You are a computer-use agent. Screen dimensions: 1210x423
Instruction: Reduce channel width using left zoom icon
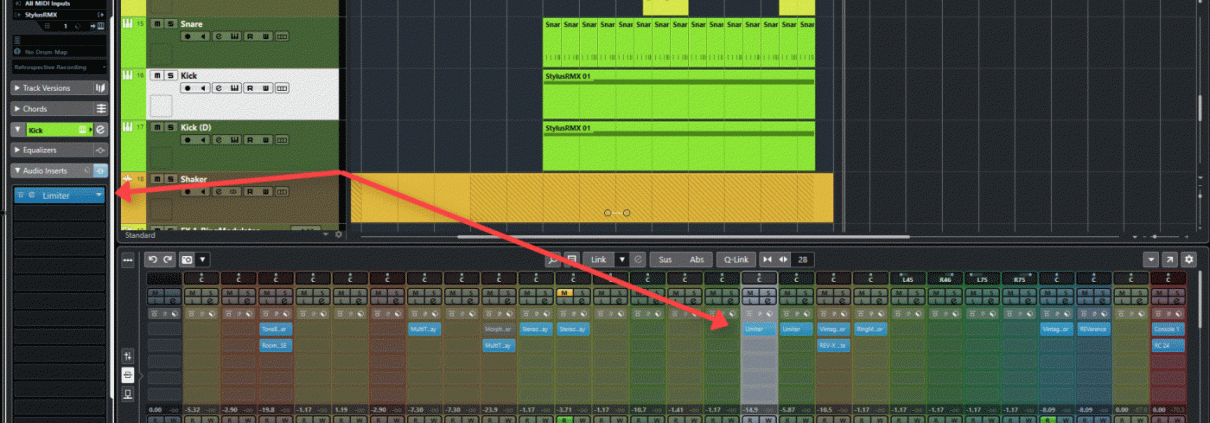[x=767, y=259]
